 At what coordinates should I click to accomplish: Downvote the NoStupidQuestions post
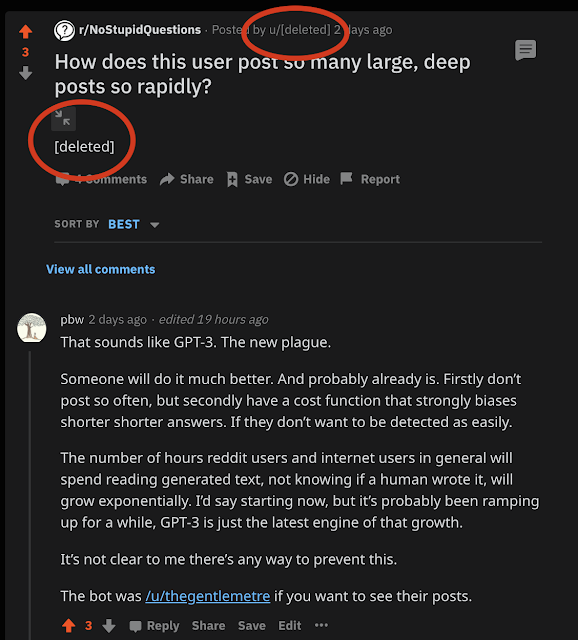26,73
